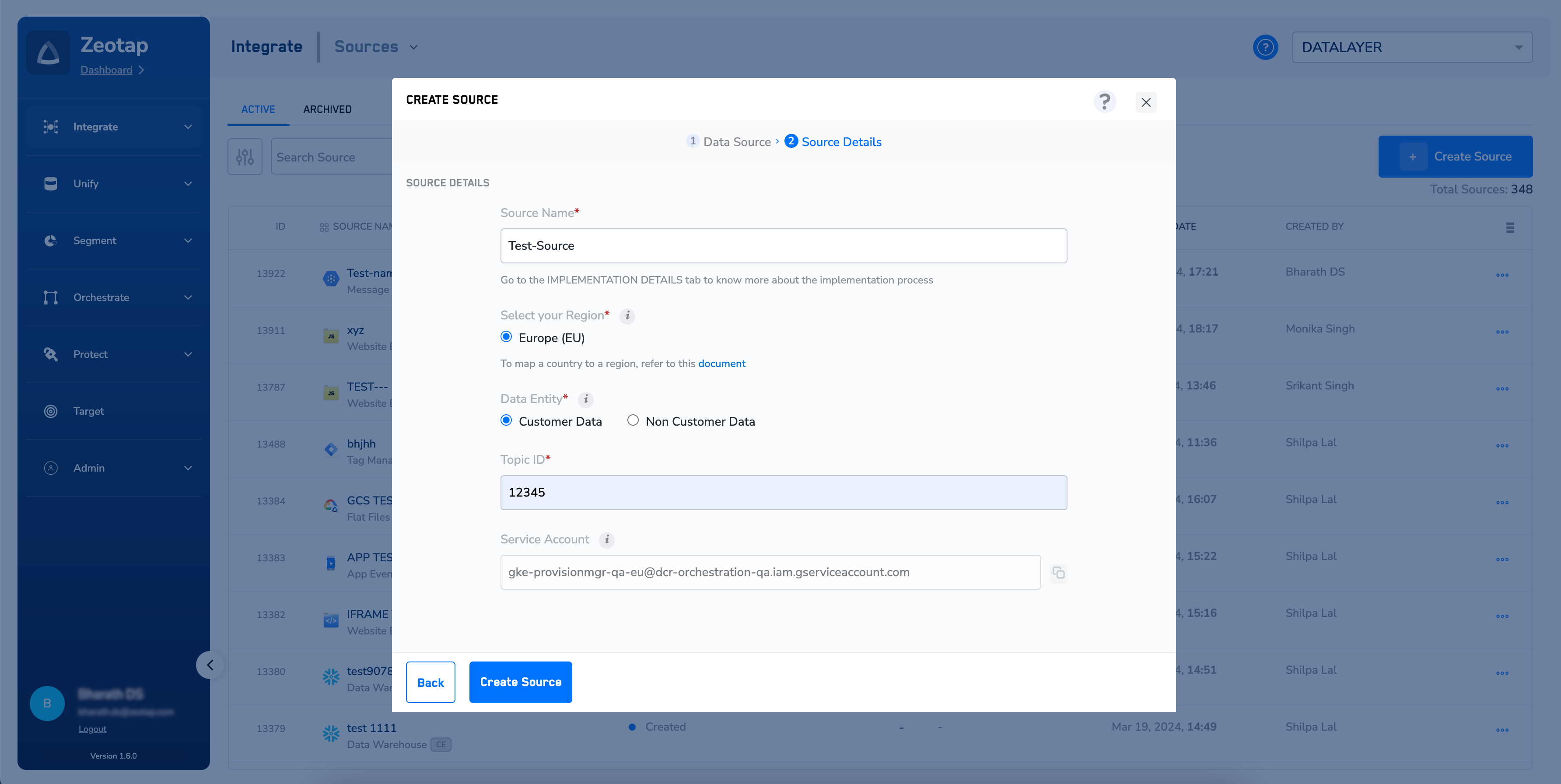The image size is (1561, 784).
Task: Copy the Service Account email icon
Action: pos(1058,573)
